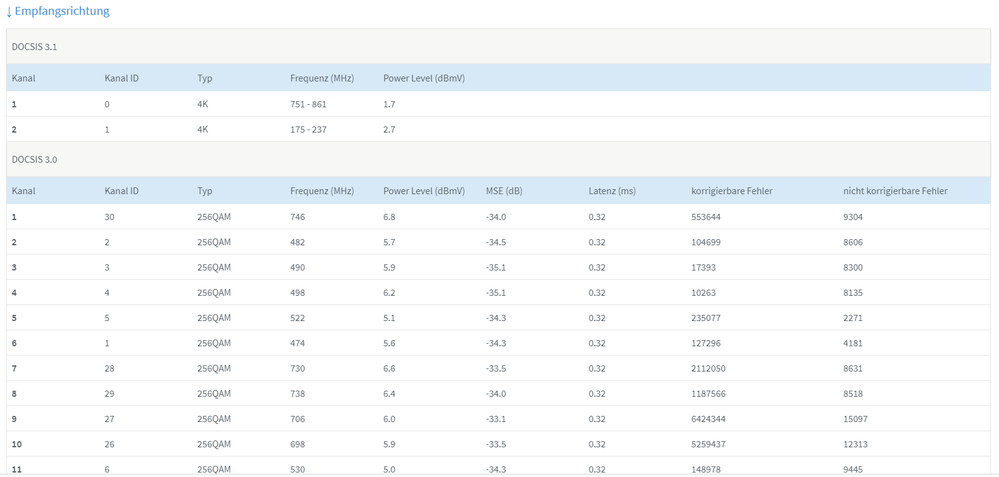Select frequency value 474

(298, 343)
